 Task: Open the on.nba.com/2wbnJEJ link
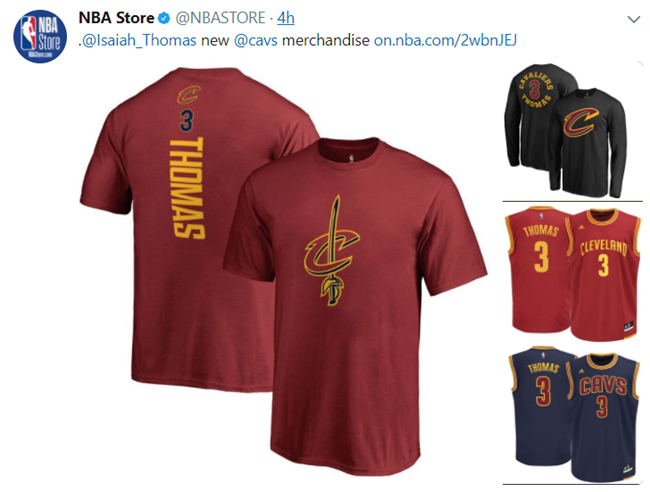pos(445,40)
